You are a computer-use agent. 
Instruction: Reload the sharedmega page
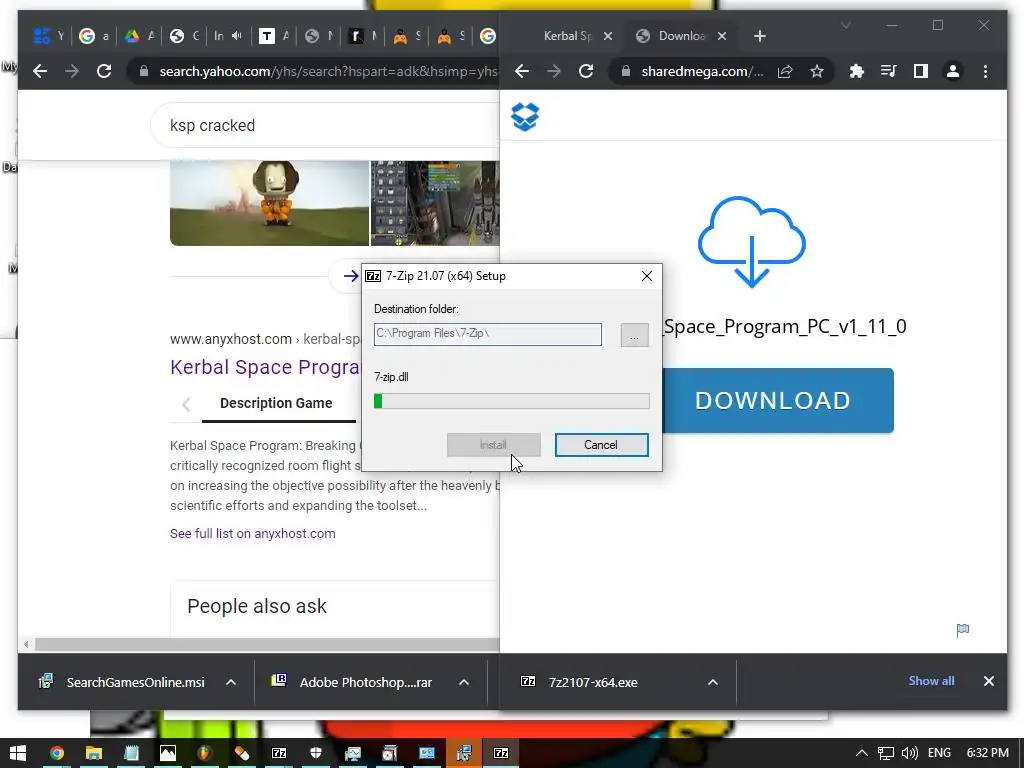pyautogui.click(x=586, y=71)
